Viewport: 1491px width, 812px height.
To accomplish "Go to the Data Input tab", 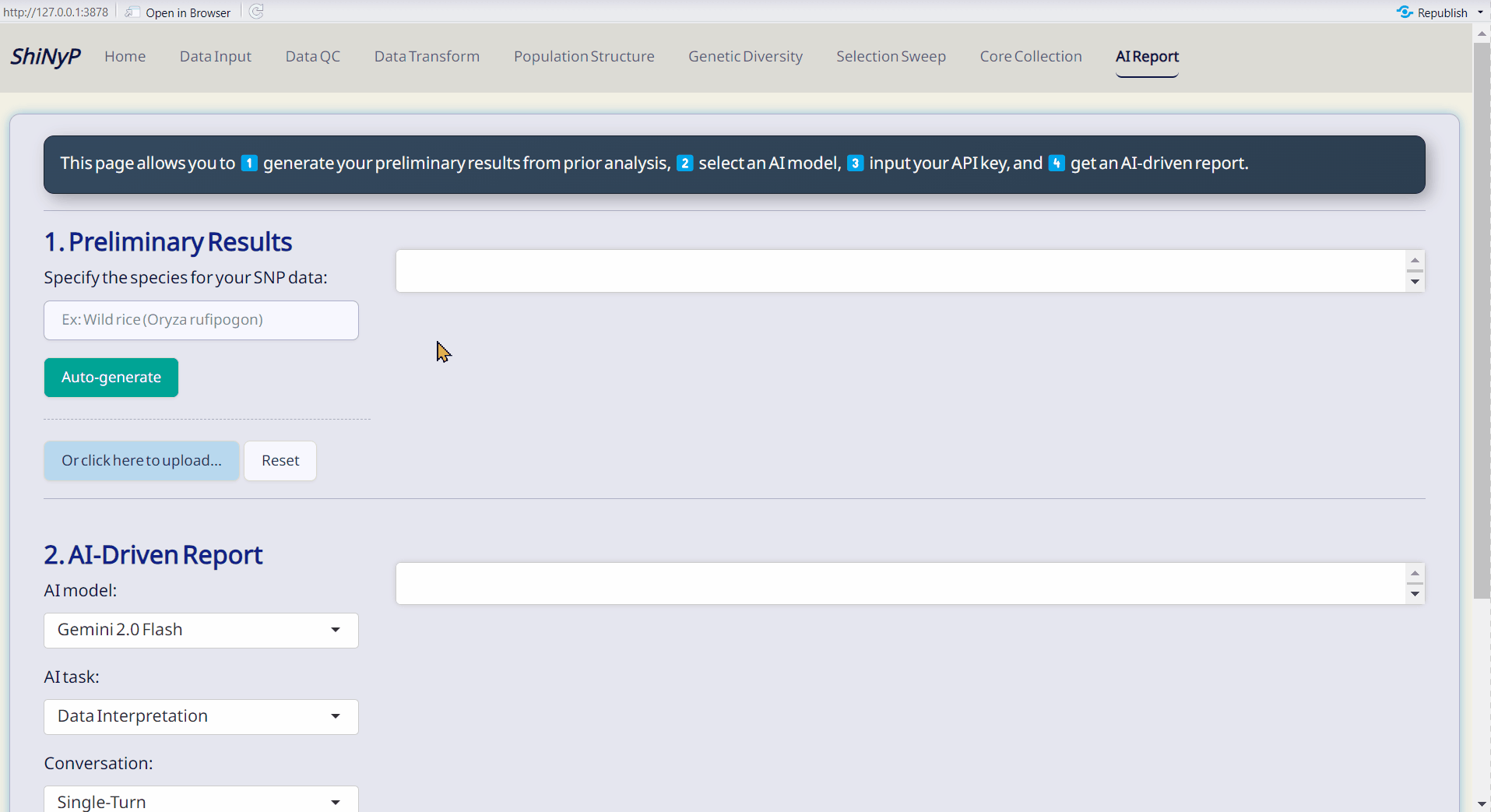I will (216, 57).
